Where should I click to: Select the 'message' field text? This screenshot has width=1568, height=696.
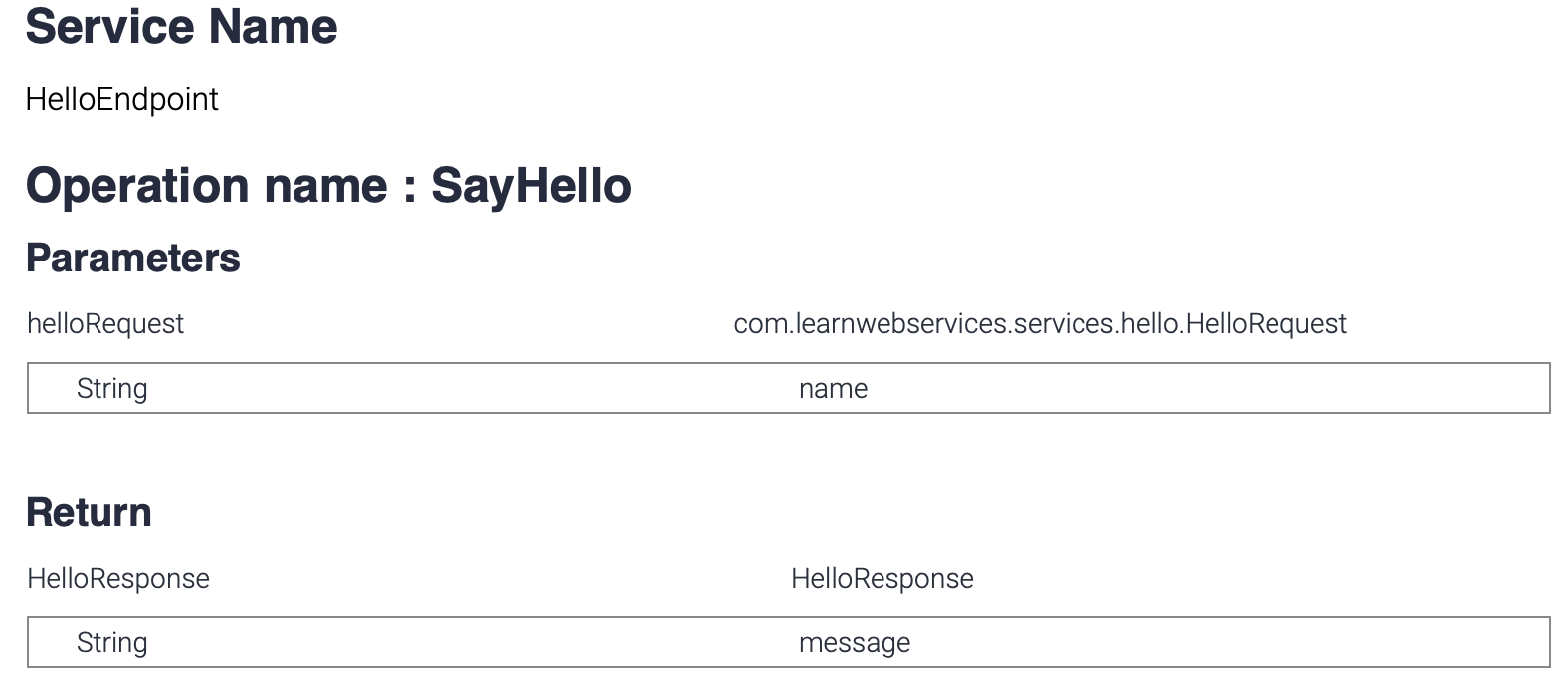[854, 642]
